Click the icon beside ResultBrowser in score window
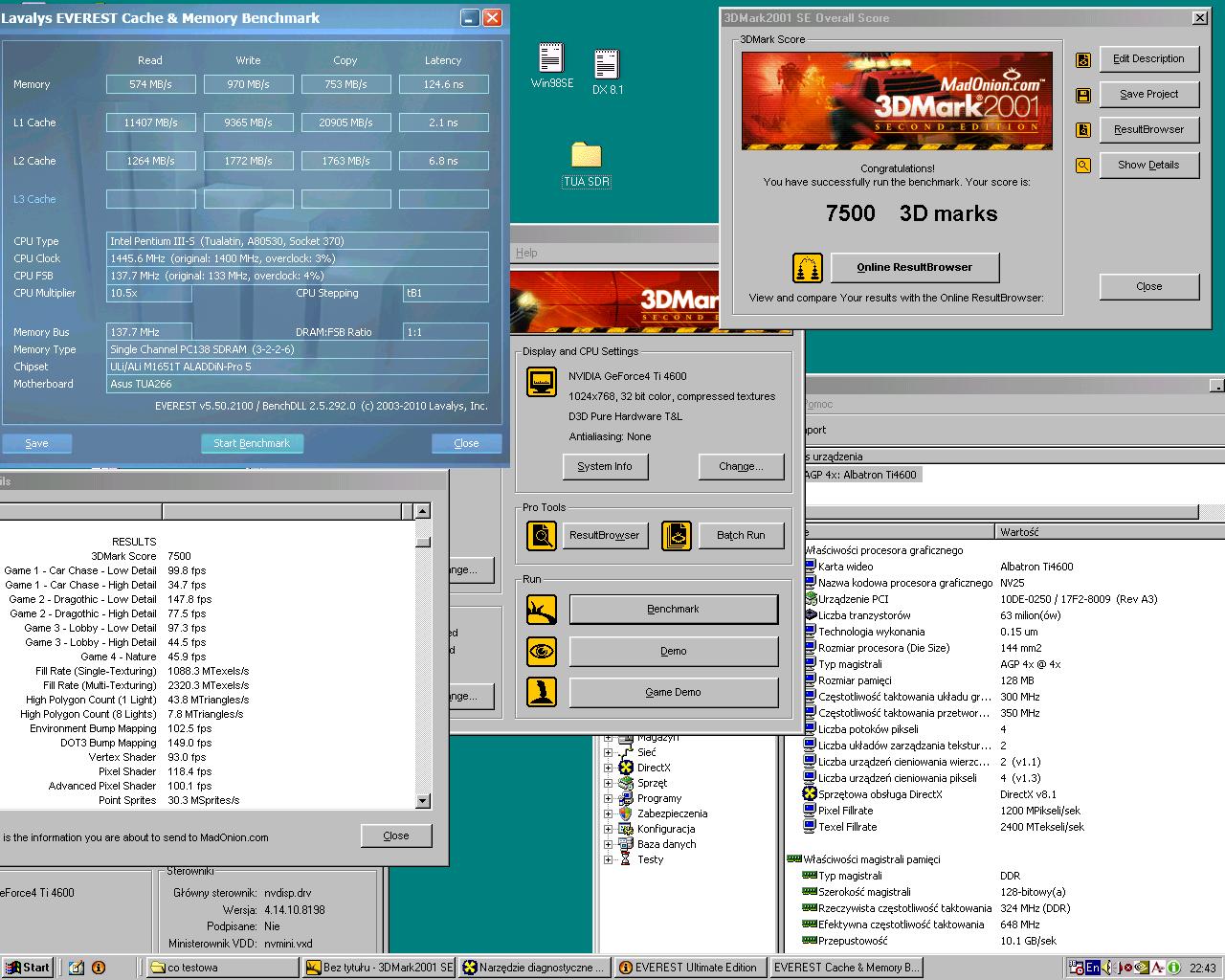The width and height of the screenshot is (1225, 980). coord(1083,130)
